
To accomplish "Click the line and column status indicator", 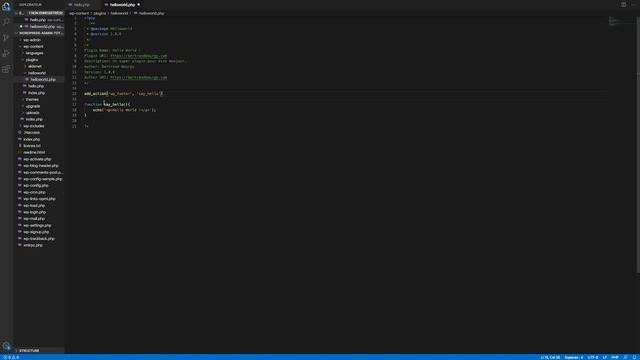I will pos(550,357).
